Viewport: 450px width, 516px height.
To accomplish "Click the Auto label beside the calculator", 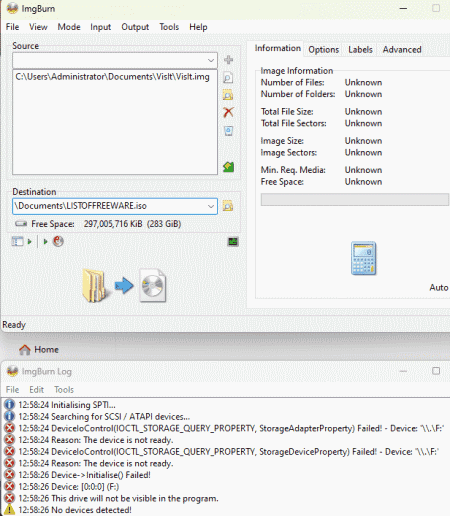I will [x=438, y=287].
